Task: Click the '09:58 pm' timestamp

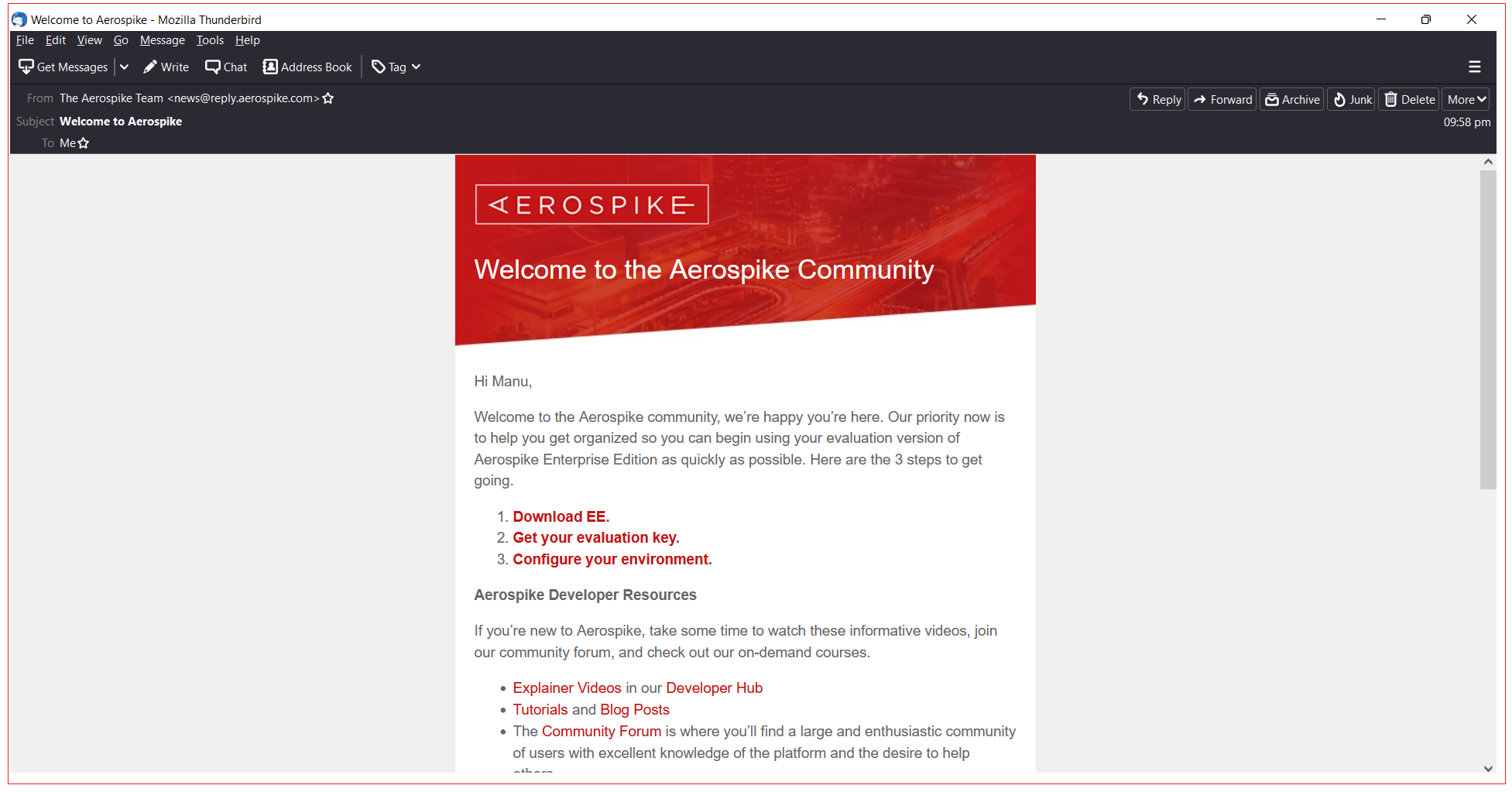Action: (1466, 122)
